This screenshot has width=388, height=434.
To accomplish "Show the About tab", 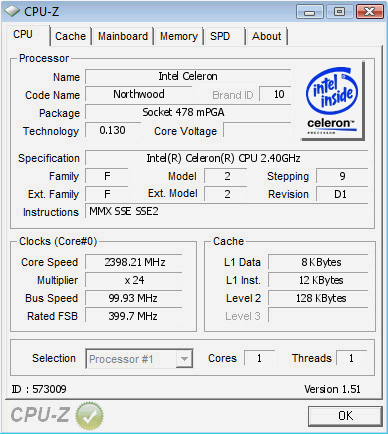I will point(266,36).
